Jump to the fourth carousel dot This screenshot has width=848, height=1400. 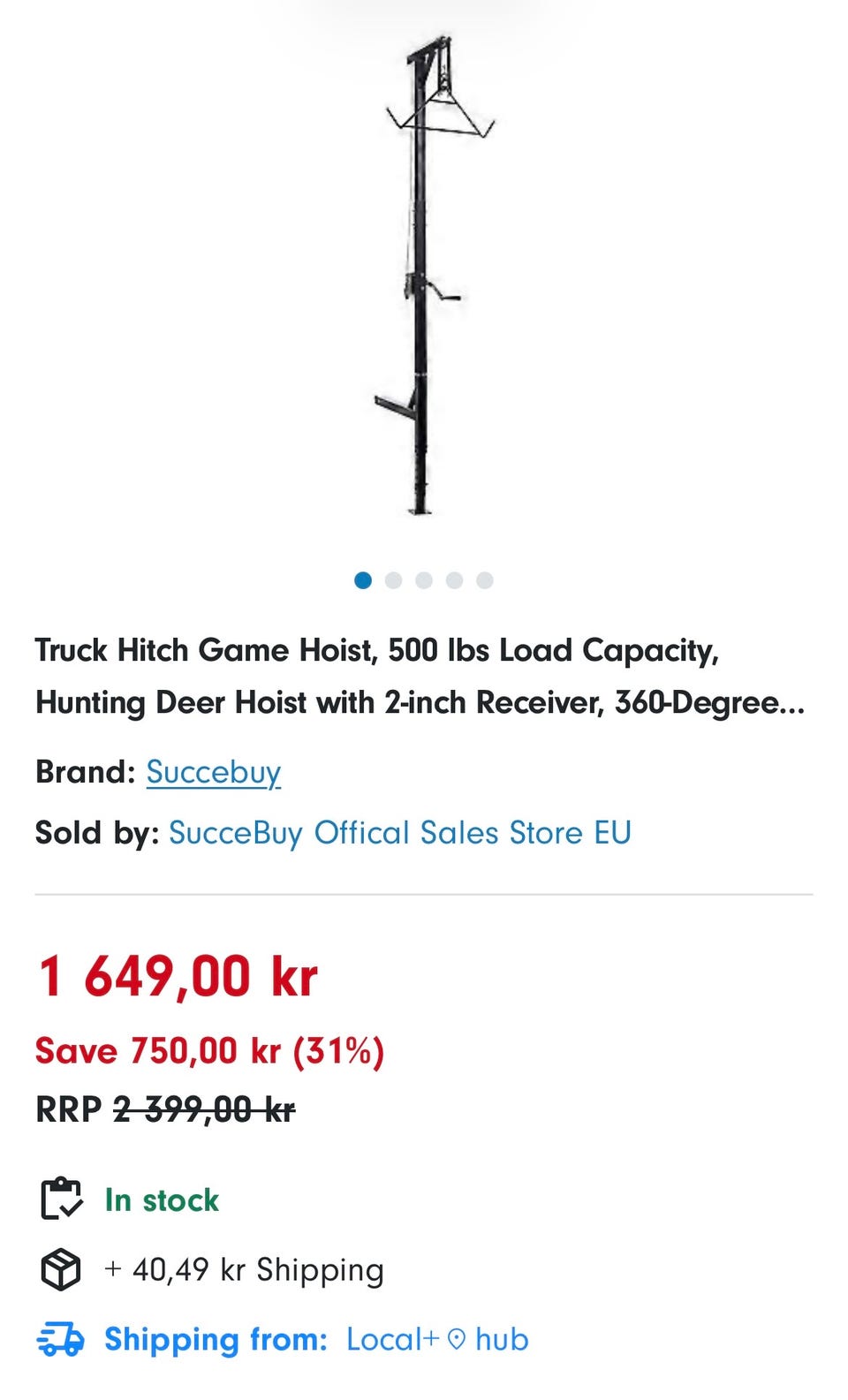coord(454,580)
